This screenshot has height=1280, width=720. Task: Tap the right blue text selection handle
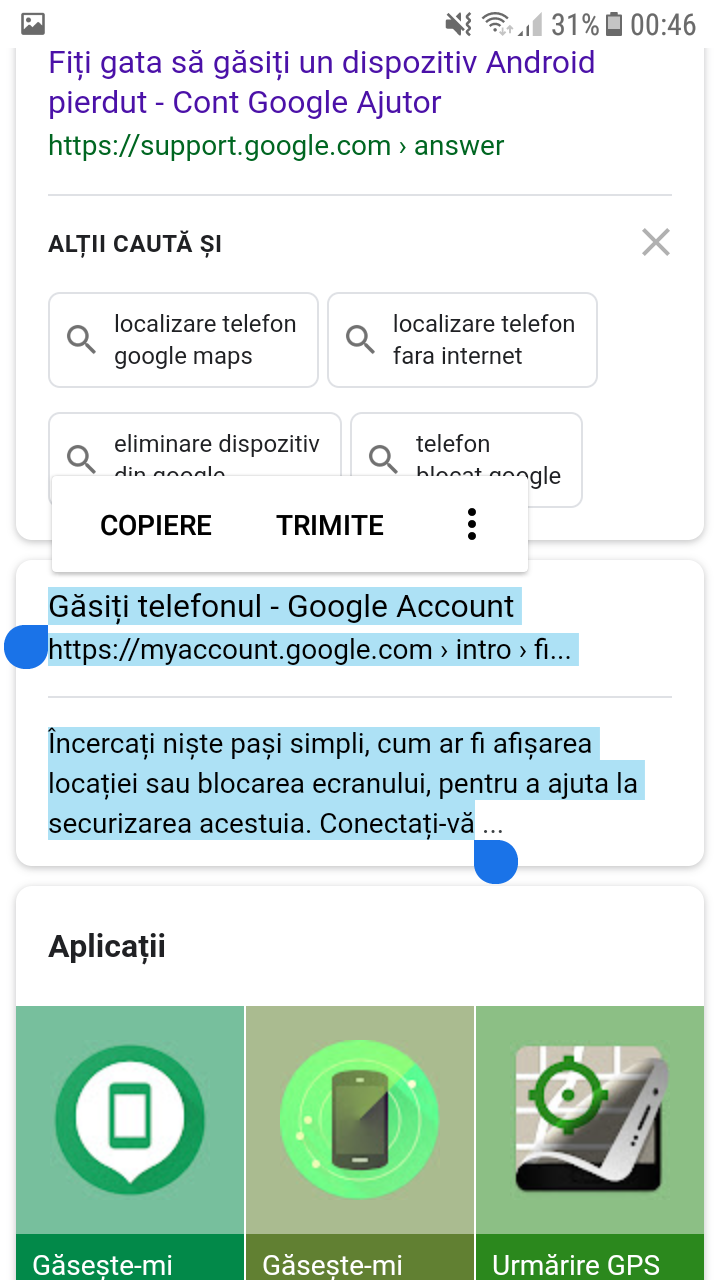point(496,862)
